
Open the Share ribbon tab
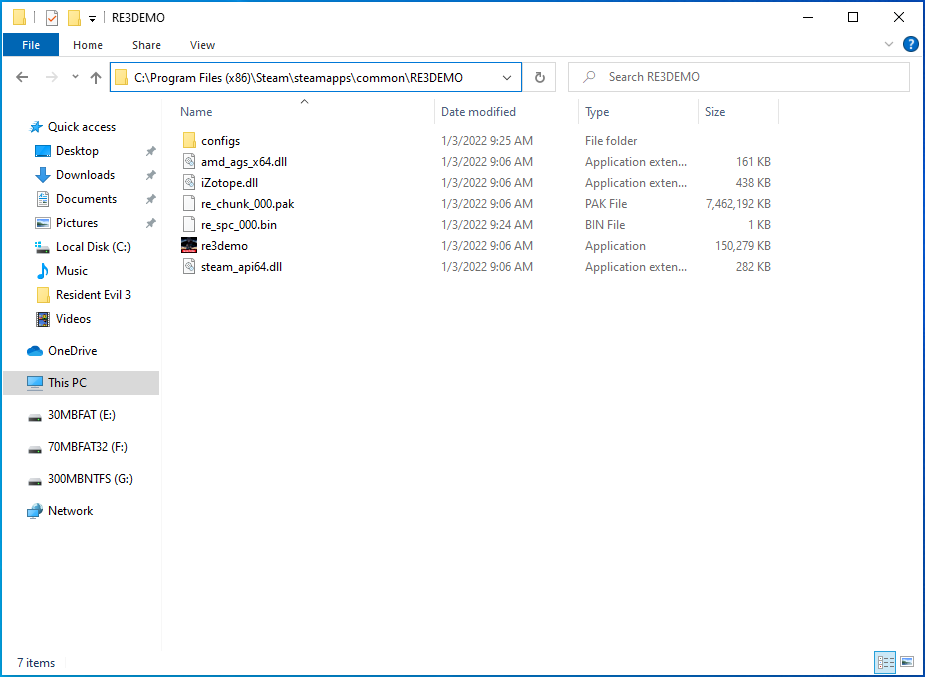pyautogui.click(x=146, y=45)
